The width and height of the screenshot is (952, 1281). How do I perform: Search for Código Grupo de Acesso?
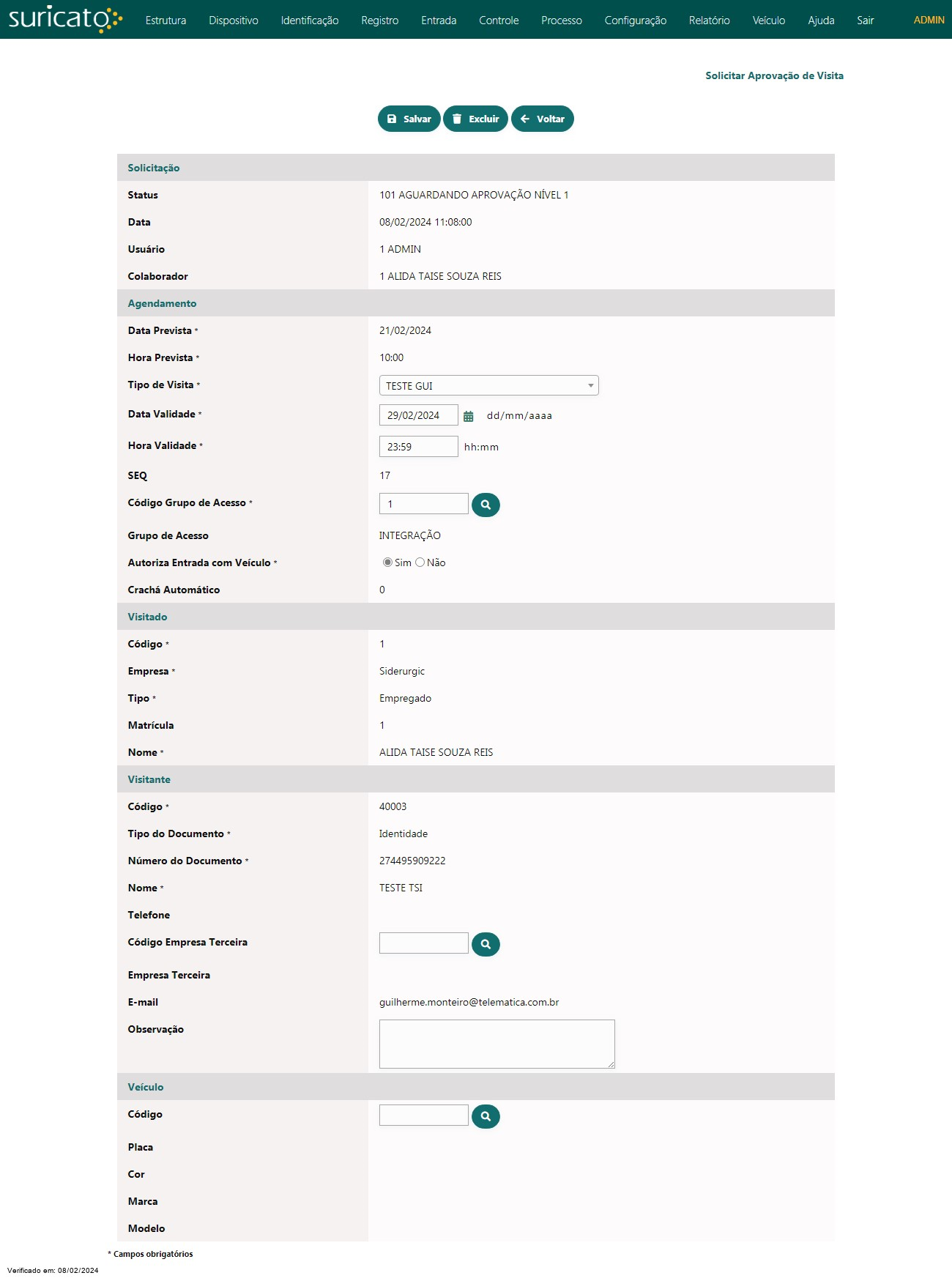click(486, 505)
